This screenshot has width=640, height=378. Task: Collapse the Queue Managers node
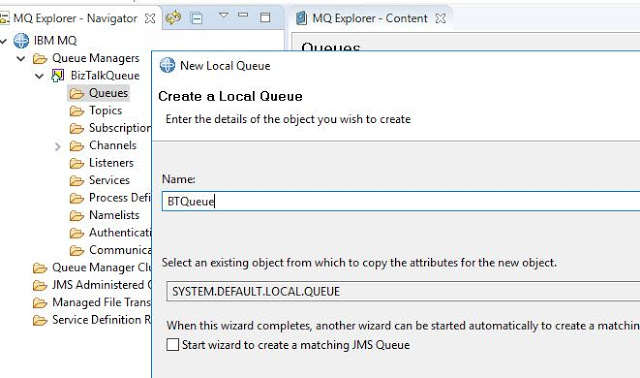point(21,59)
